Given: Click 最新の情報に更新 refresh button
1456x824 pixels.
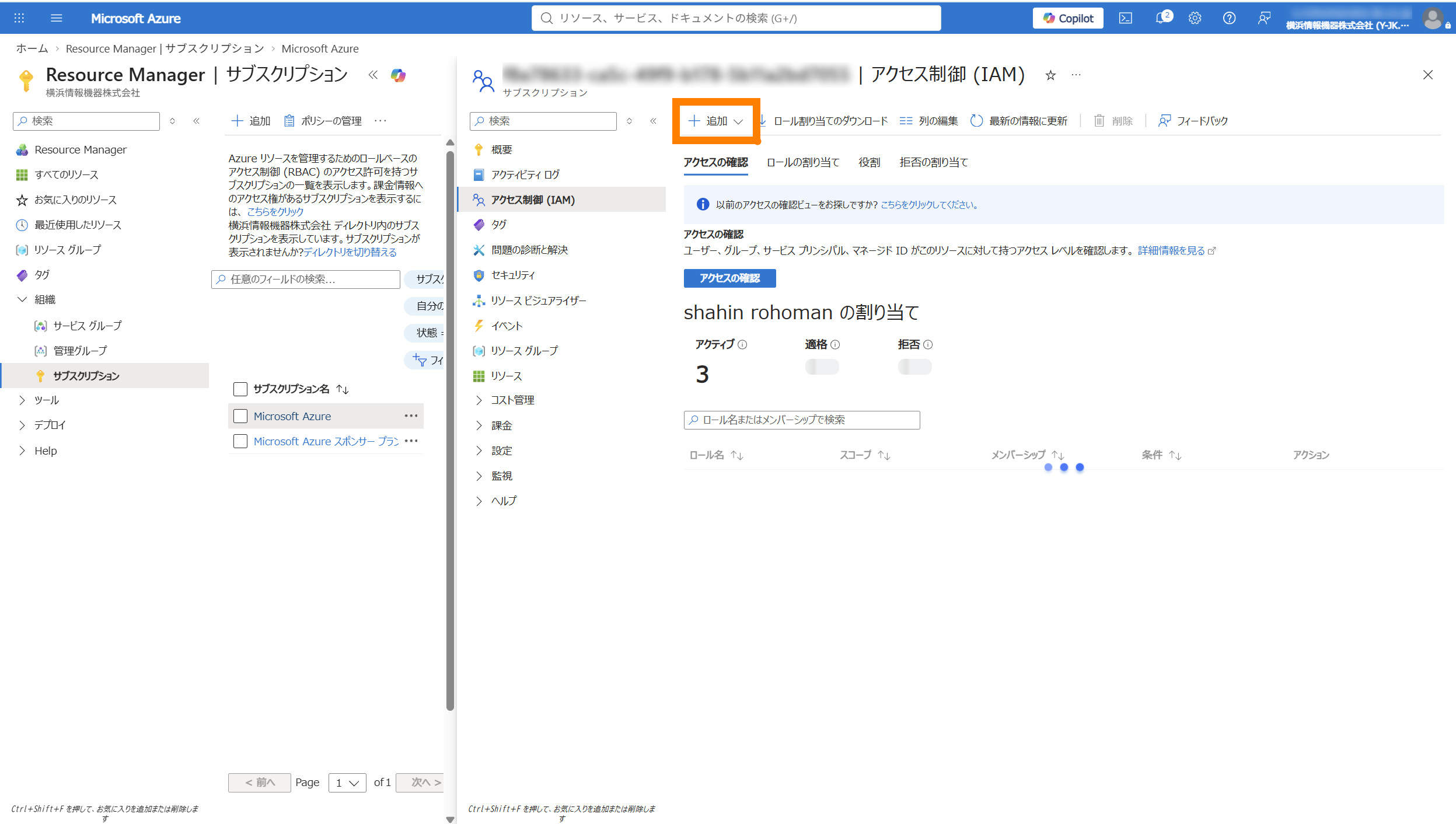Looking at the screenshot, I should point(1019,121).
